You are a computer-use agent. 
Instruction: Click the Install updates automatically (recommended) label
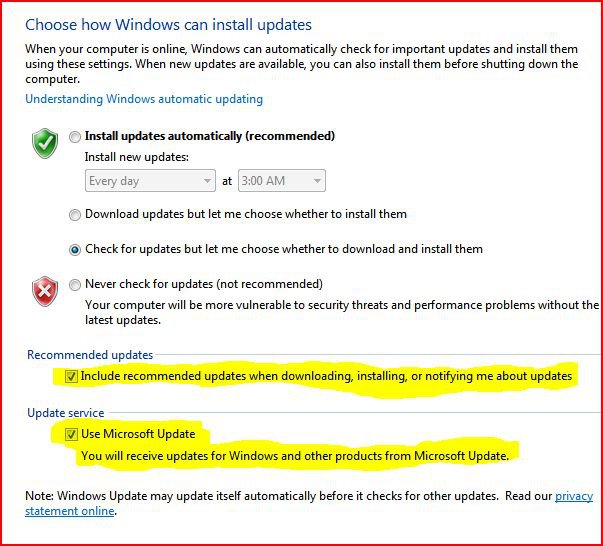pyautogui.click(x=210, y=136)
